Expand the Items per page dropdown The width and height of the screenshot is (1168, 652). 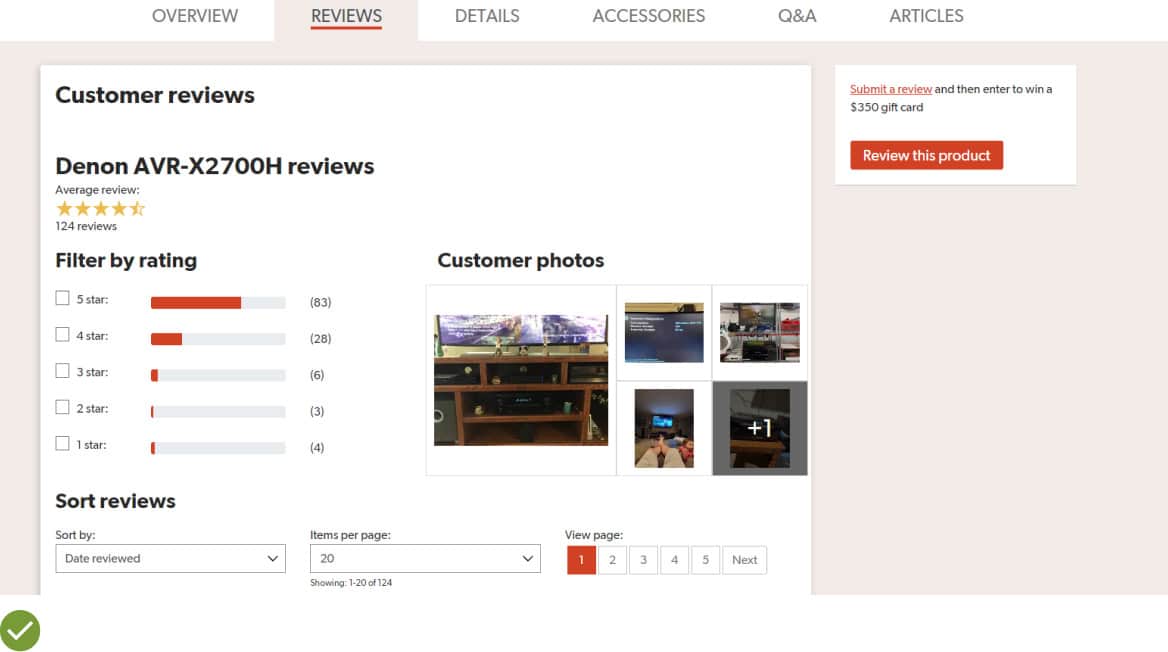point(425,559)
